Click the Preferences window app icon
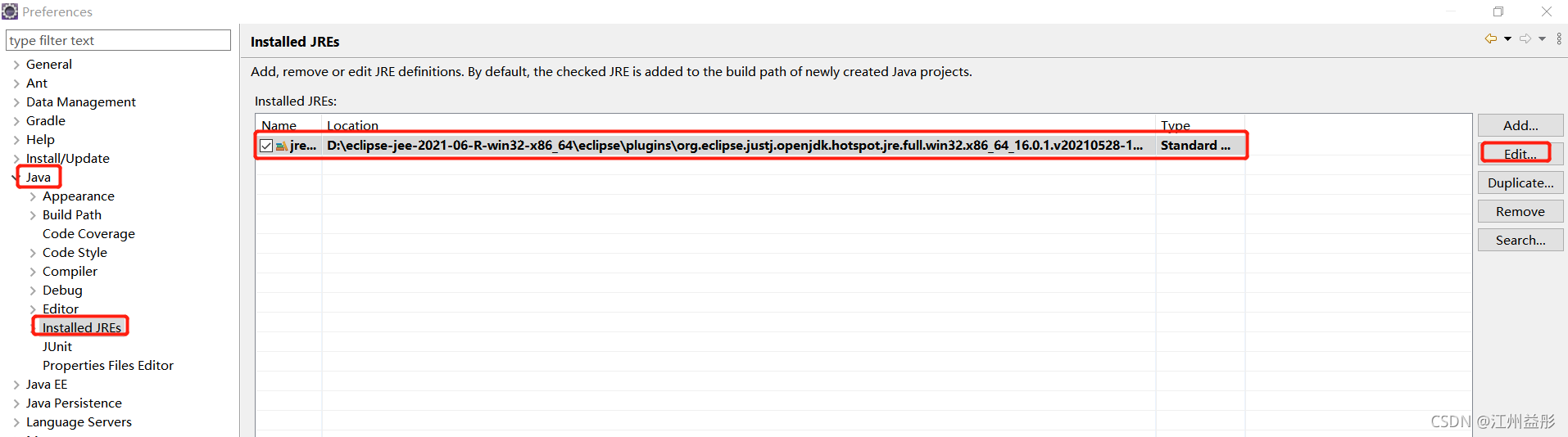 coord(10,11)
